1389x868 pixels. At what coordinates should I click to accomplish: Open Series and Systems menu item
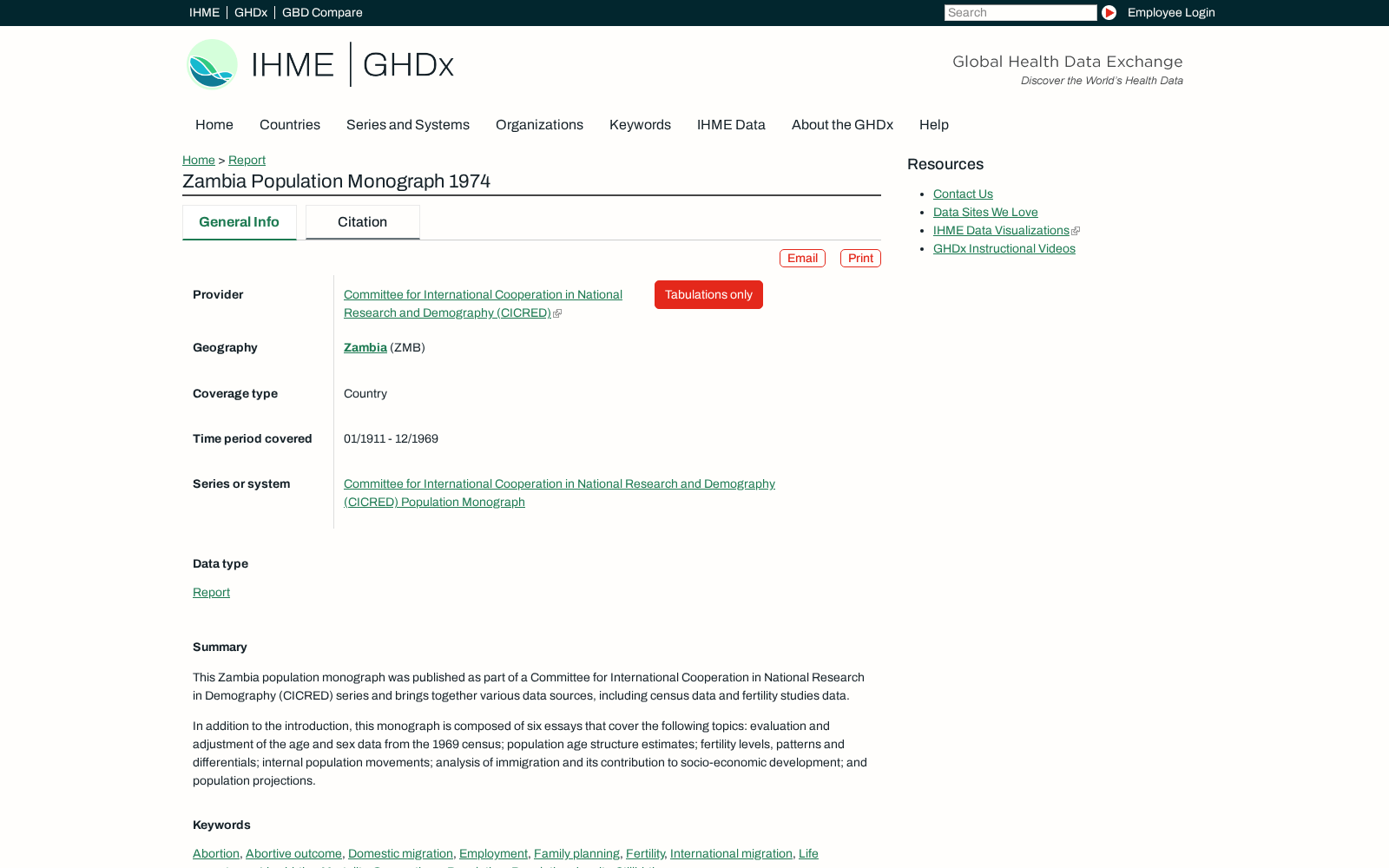408,125
